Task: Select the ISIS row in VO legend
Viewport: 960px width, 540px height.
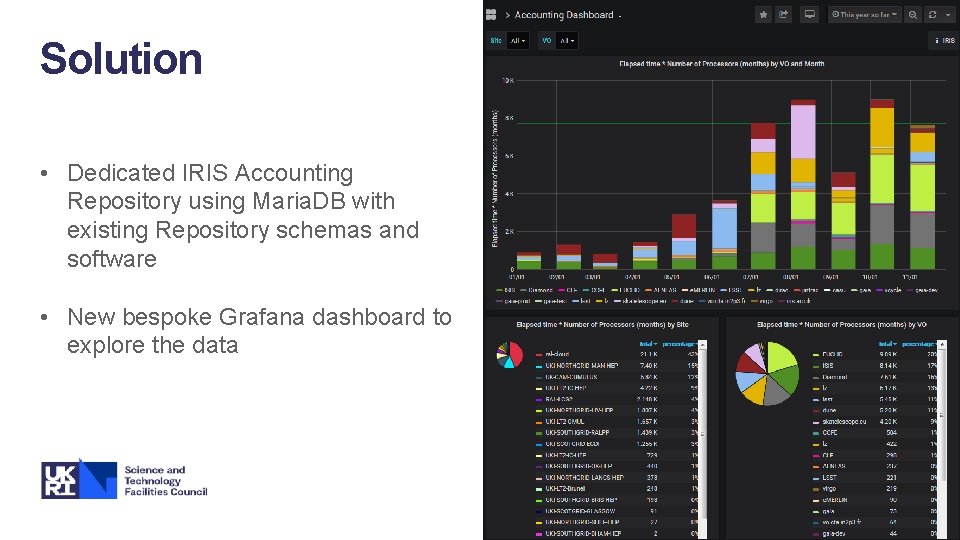Action: coord(876,366)
